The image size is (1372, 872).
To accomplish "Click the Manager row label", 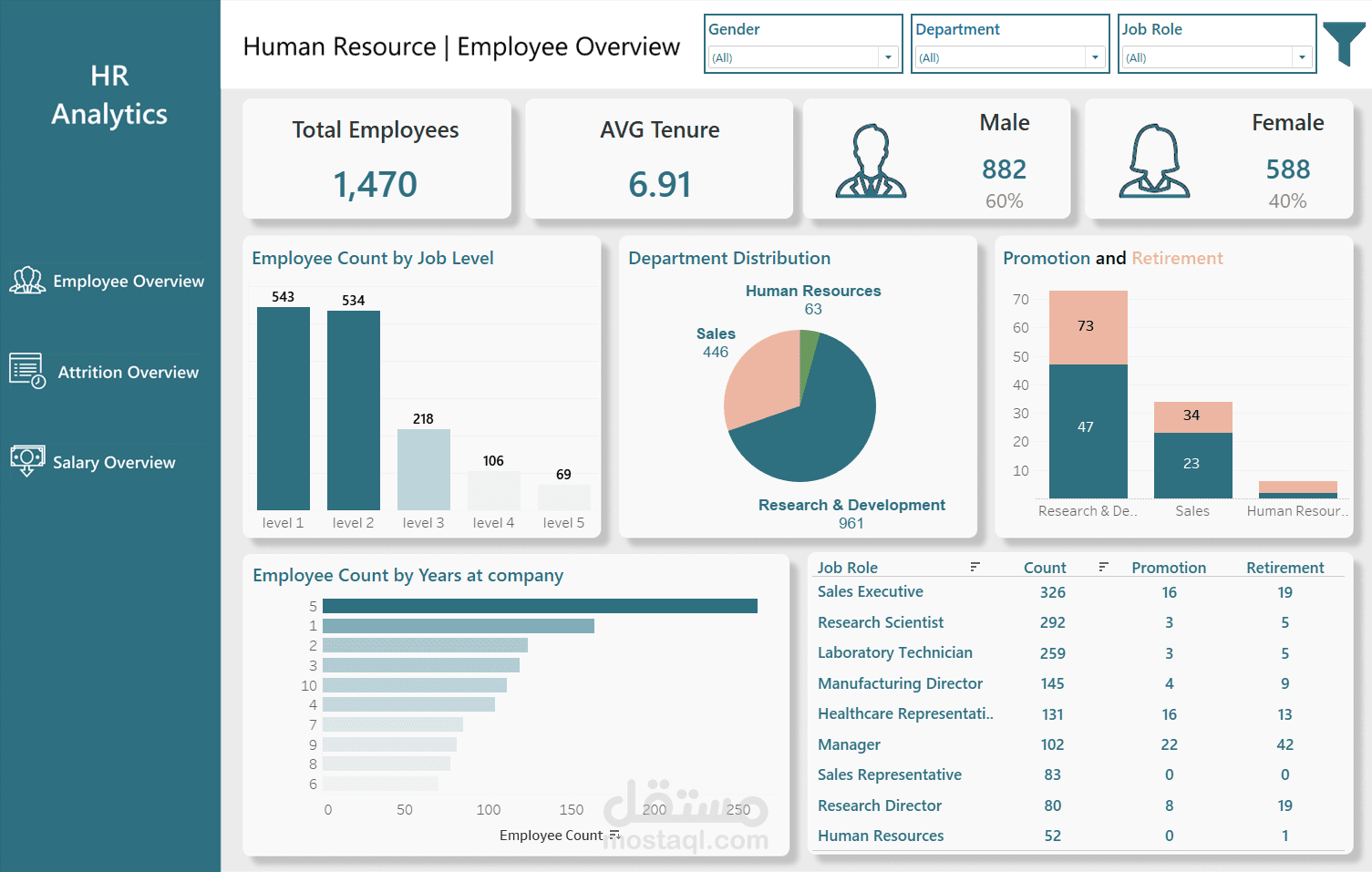I will coord(849,744).
